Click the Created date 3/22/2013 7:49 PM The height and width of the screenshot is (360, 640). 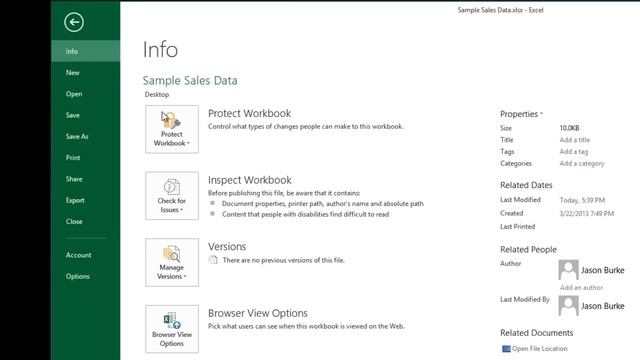[x=587, y=213]
